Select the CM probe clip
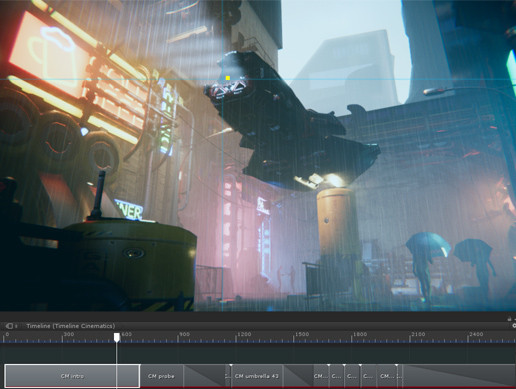Image resolution: width=516 pixels, height=389 pixels. [161, 376]
